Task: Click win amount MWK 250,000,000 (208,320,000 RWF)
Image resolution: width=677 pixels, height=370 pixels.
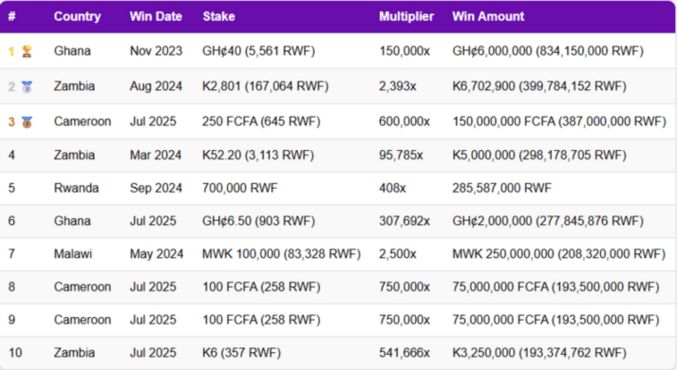Action: coord(559,253)
